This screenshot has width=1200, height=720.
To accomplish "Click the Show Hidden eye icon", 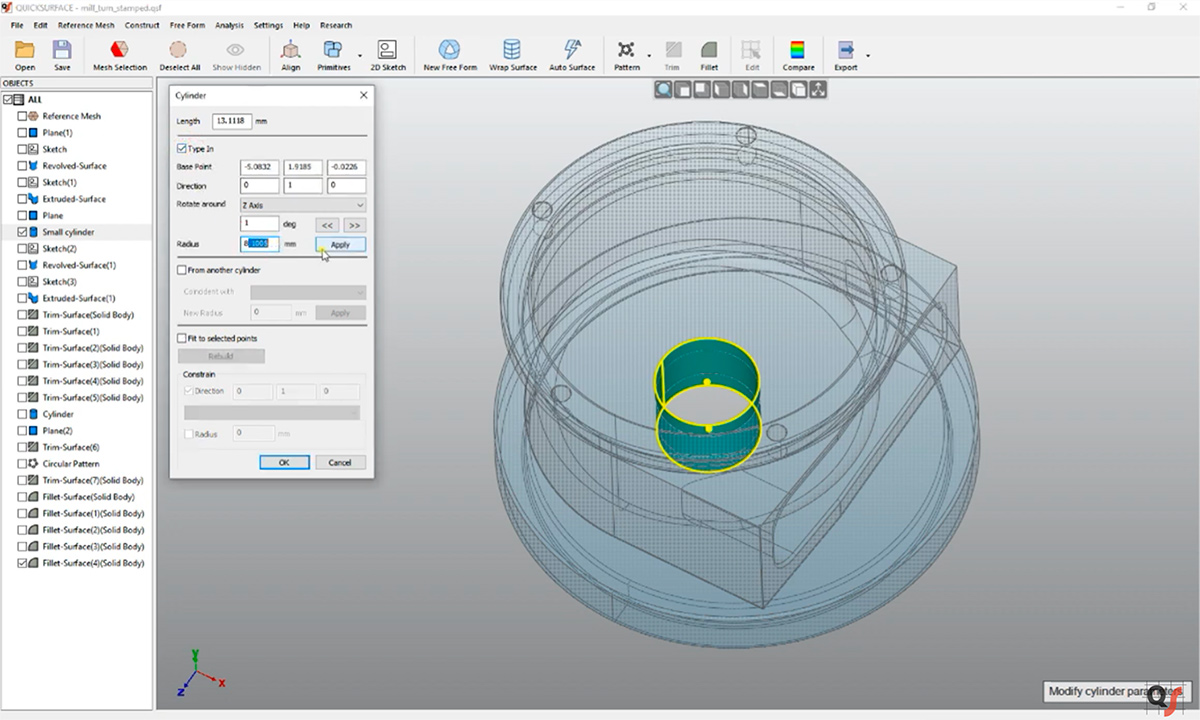I will point(236,50).
